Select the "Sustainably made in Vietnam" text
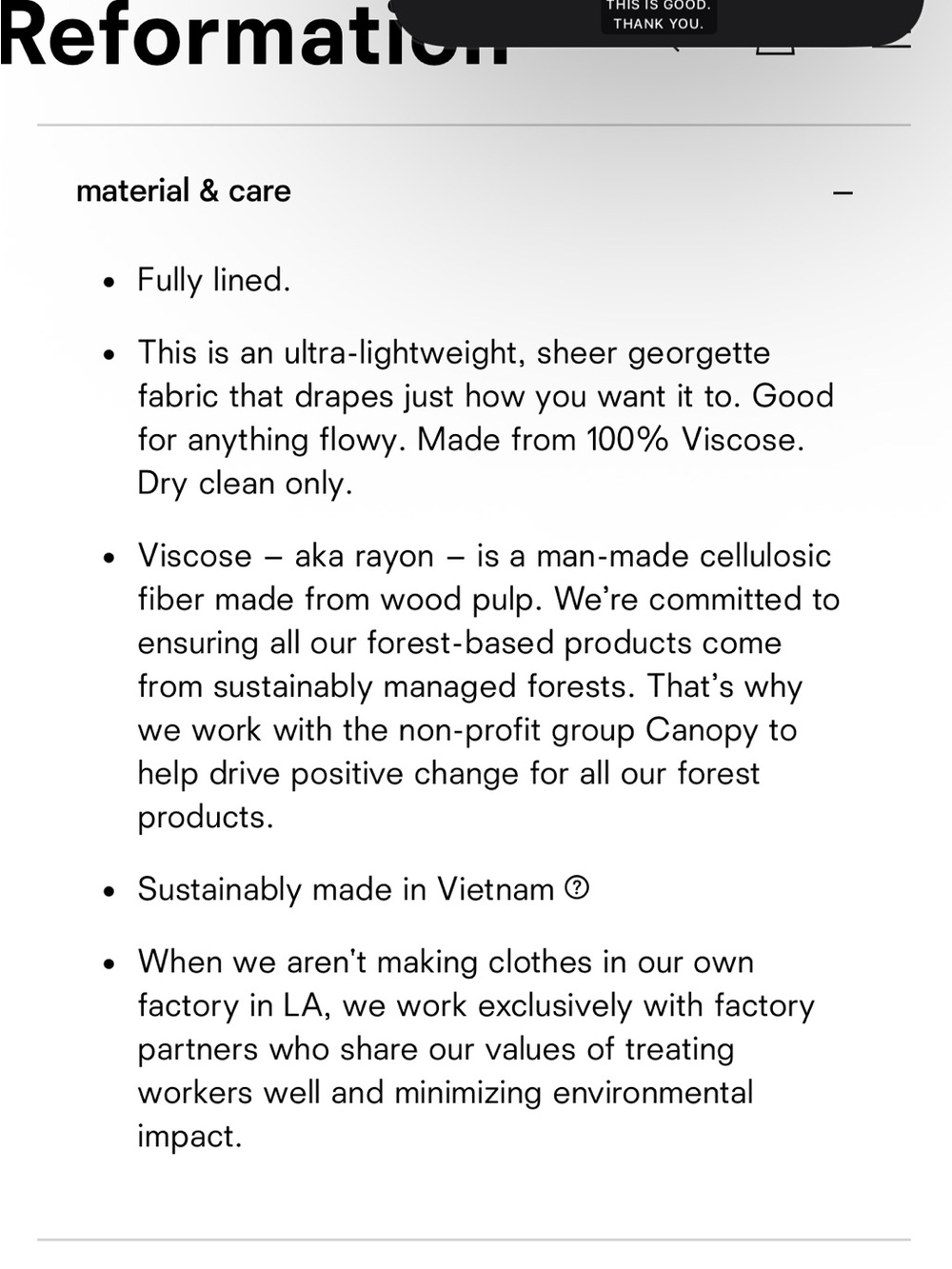This screenshot has width=952, height=1269. [346, 889]
